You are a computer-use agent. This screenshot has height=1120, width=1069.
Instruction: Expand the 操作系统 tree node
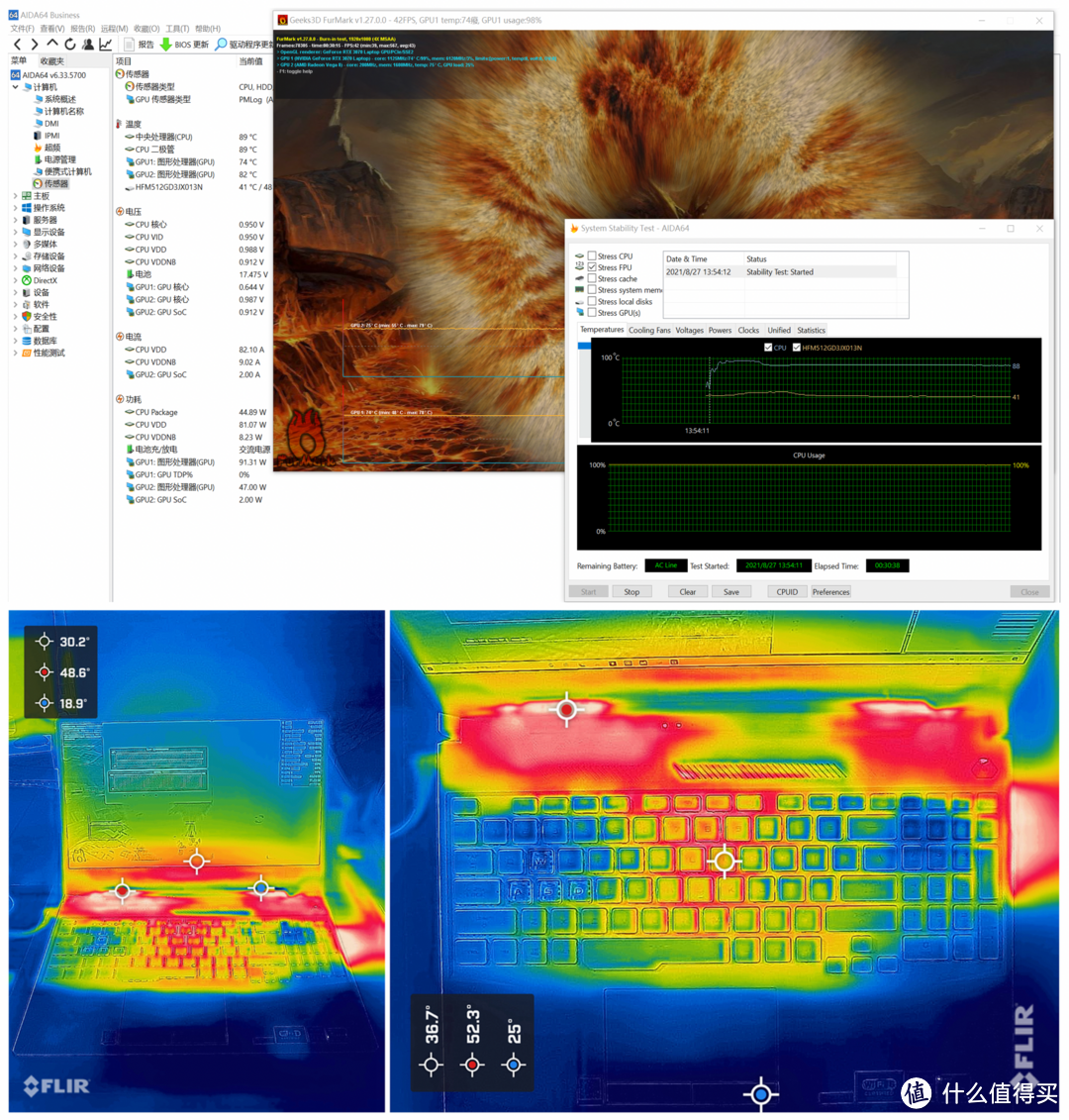click(15, 208)
